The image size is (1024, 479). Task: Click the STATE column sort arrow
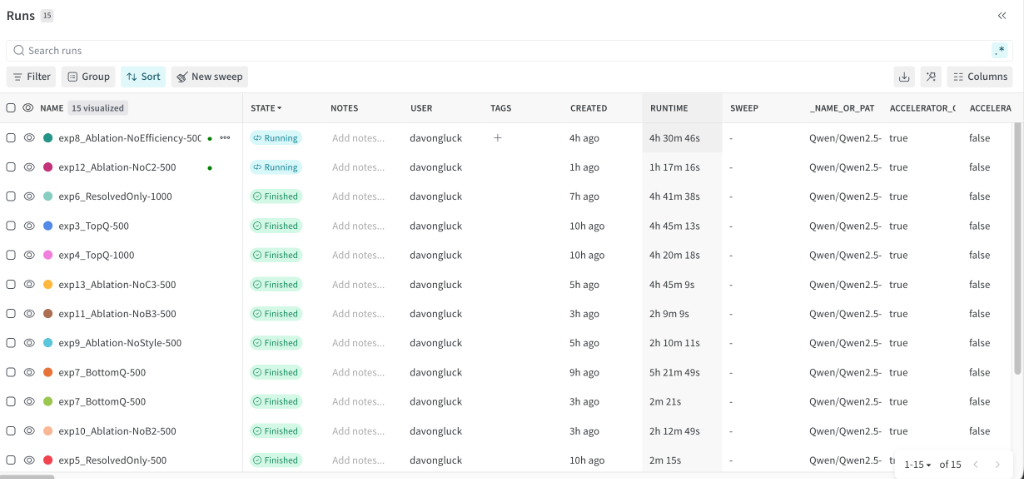tap(279, 108)
